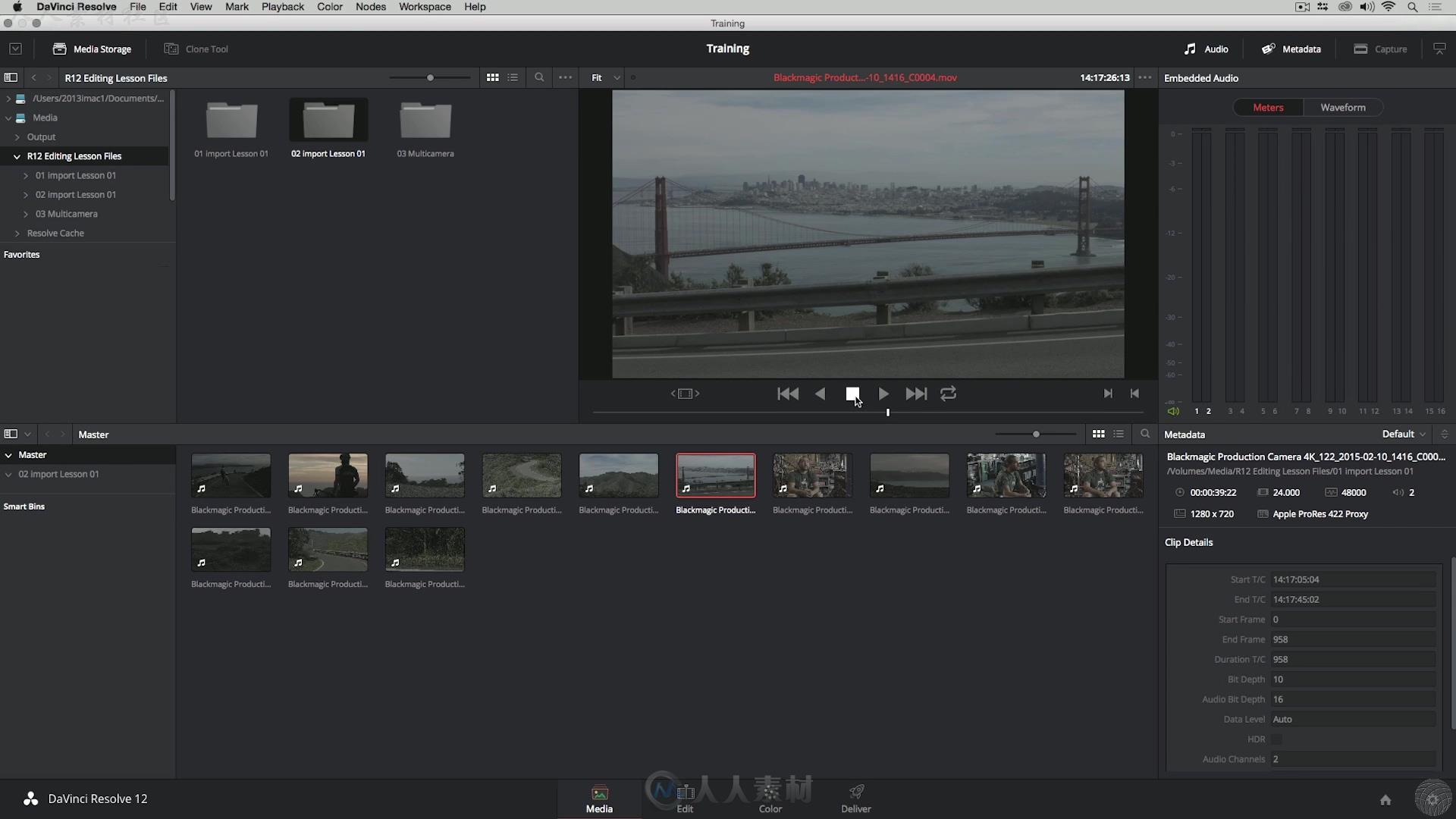Click the stop playback button
Screen dimensions: 1456x819
click(x=852, y=394)
